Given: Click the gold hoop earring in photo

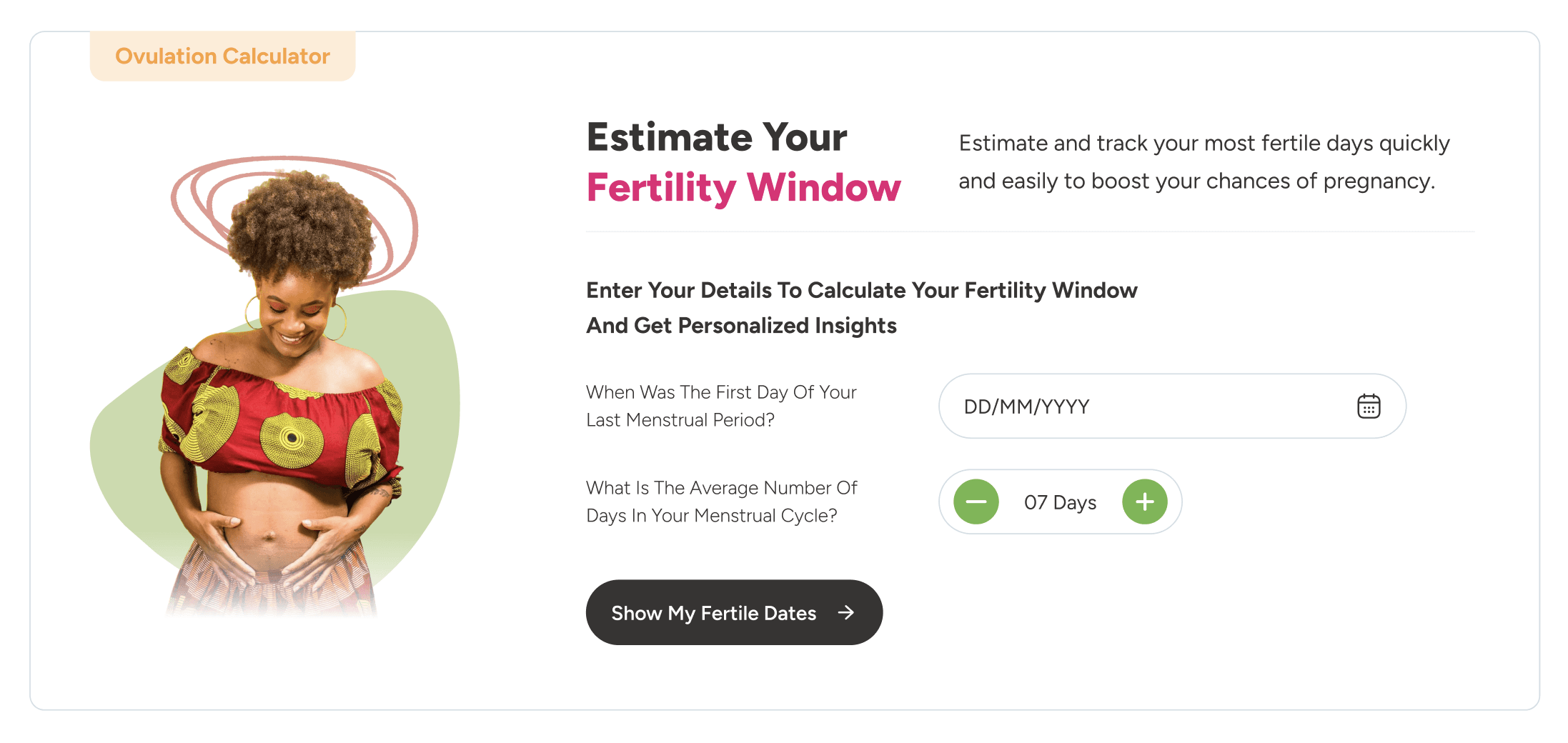Looking at the screenshot, I should pos(337,321).
